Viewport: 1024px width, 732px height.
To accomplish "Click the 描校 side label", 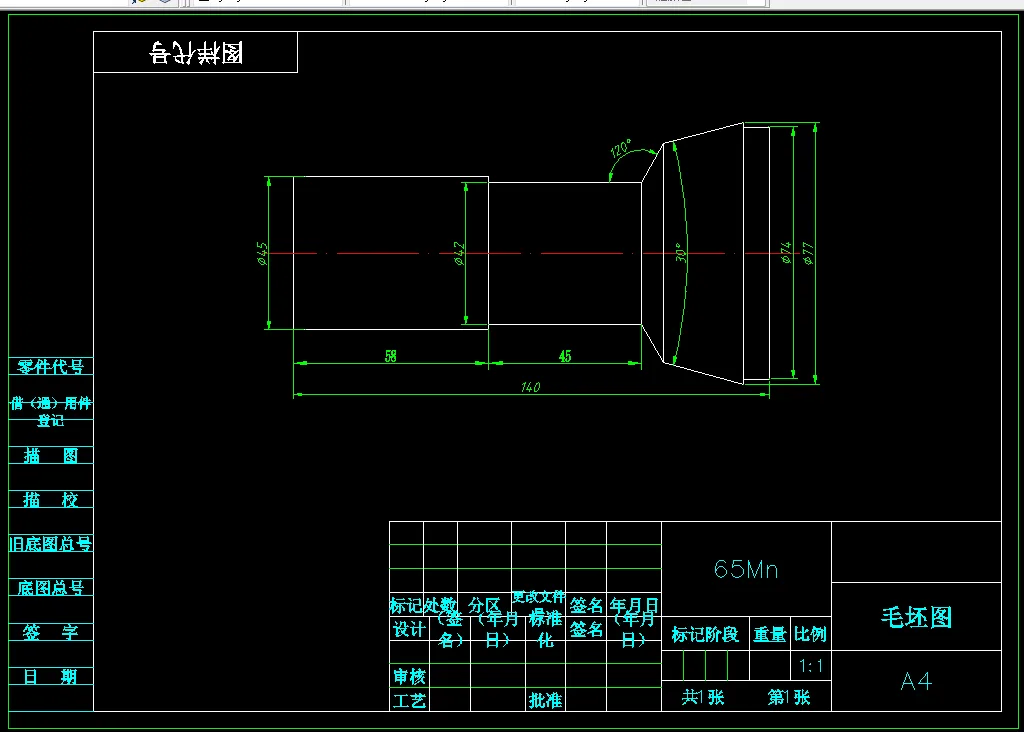I will [x=51, y=500].
